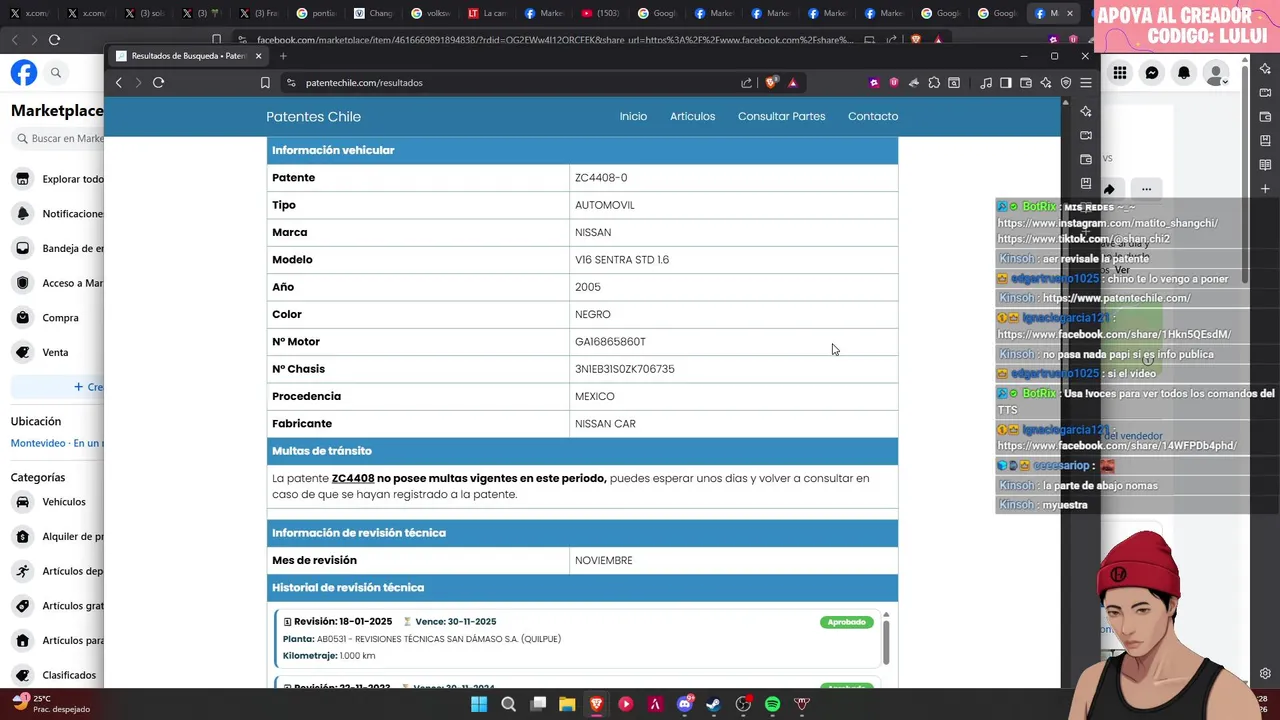
Task: Open the Brave Wallet toolbar icon
Action: tap(1026, 83)
